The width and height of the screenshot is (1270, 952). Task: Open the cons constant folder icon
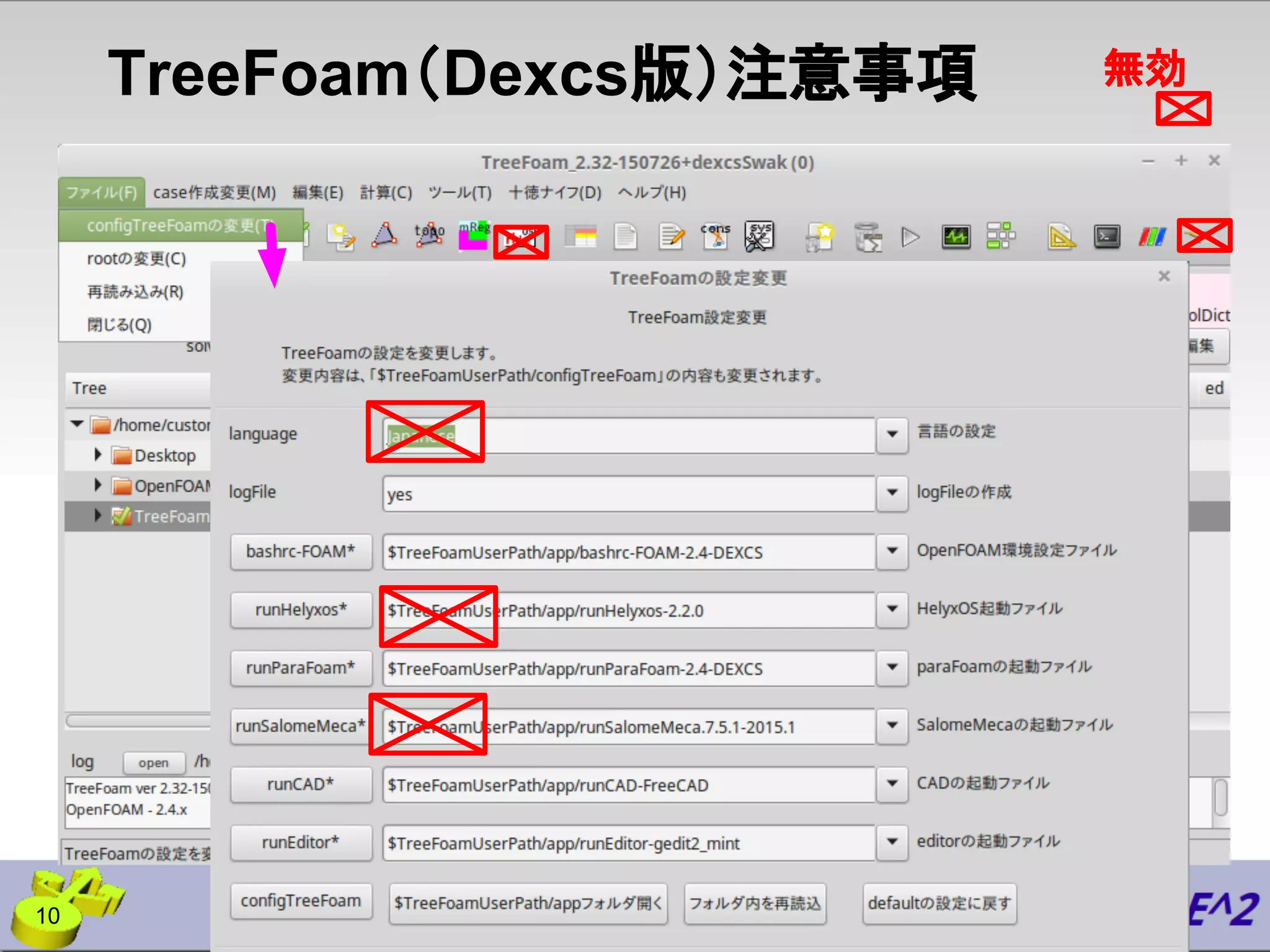(716, 236)
